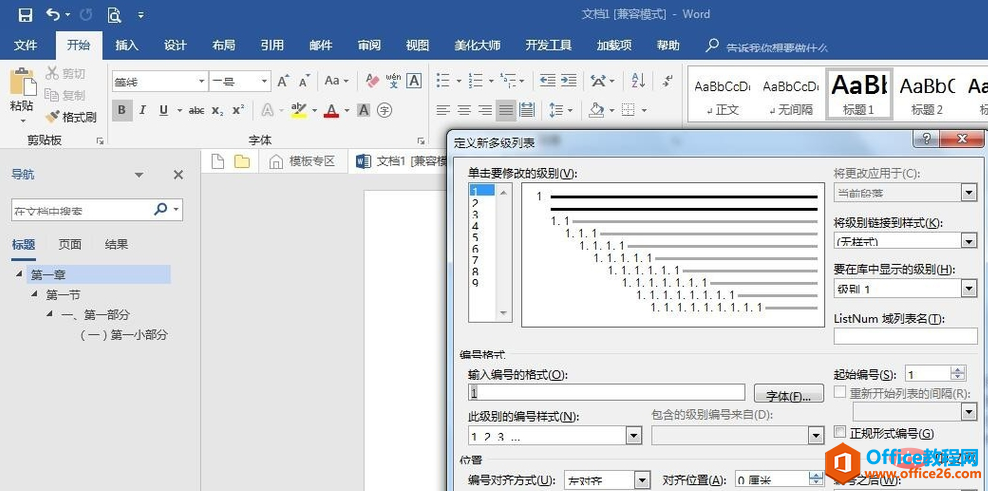Viewport: 988px width, 491px height.
Task: Switch to the 插入 (Insert) tab
Action: 127,45
